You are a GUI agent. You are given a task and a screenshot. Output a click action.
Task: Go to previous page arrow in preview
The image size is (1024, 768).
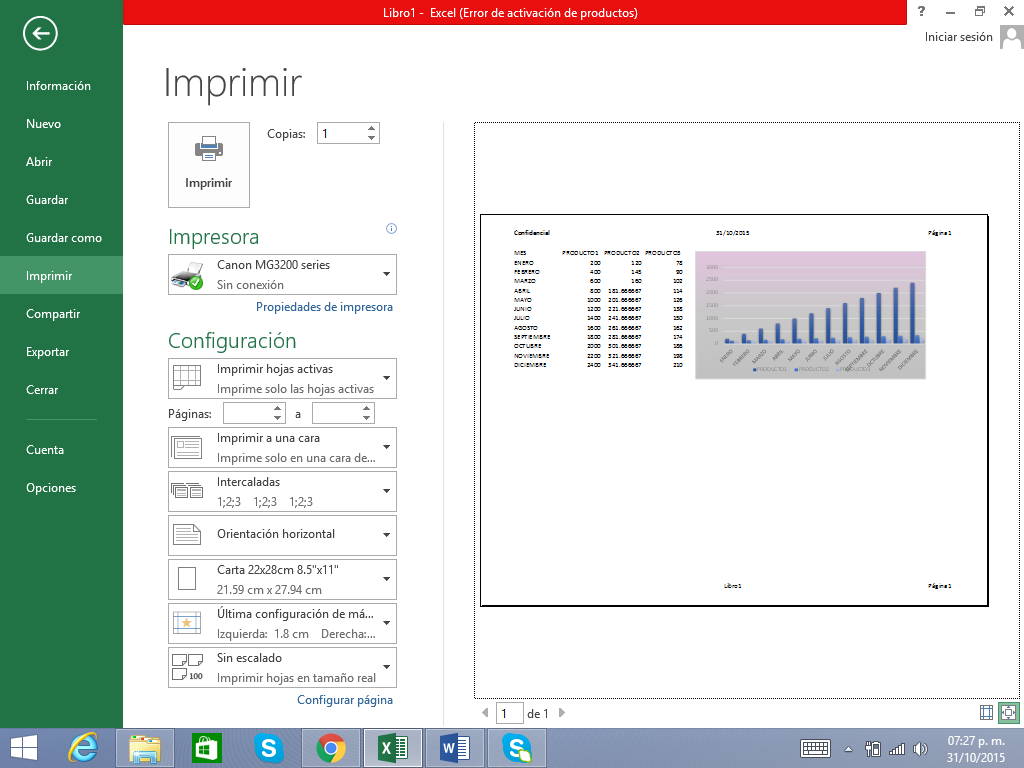tap(486, 713)
